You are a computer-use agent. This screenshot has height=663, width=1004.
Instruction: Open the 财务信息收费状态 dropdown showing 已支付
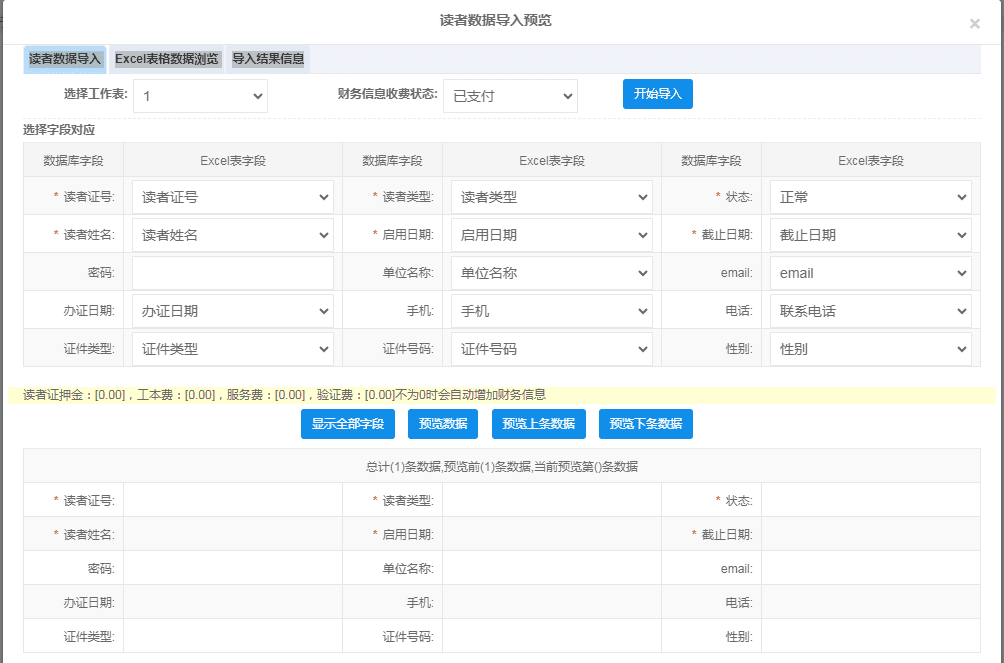tap(510, 96)
